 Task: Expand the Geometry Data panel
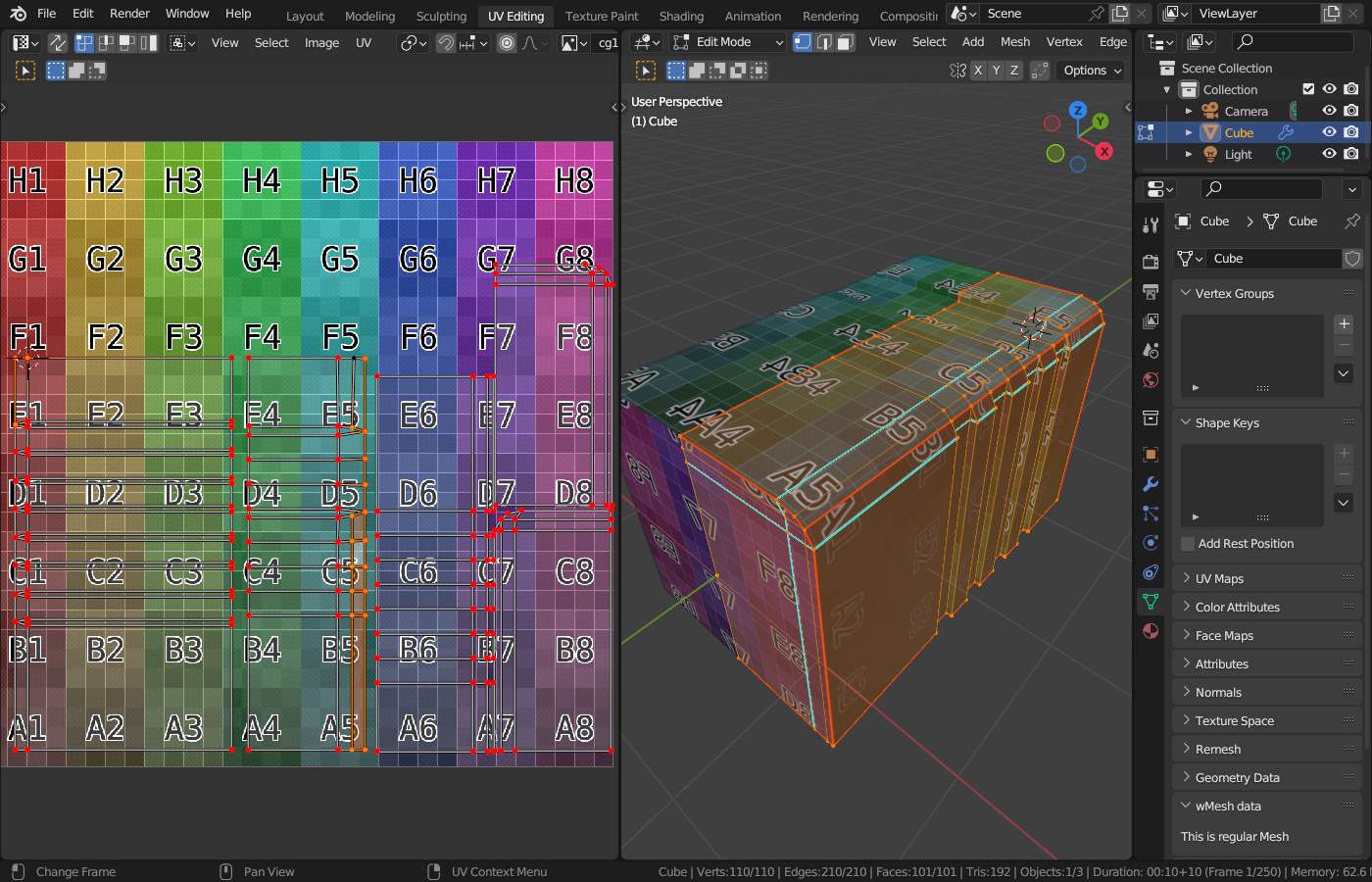click(1266, 778)
